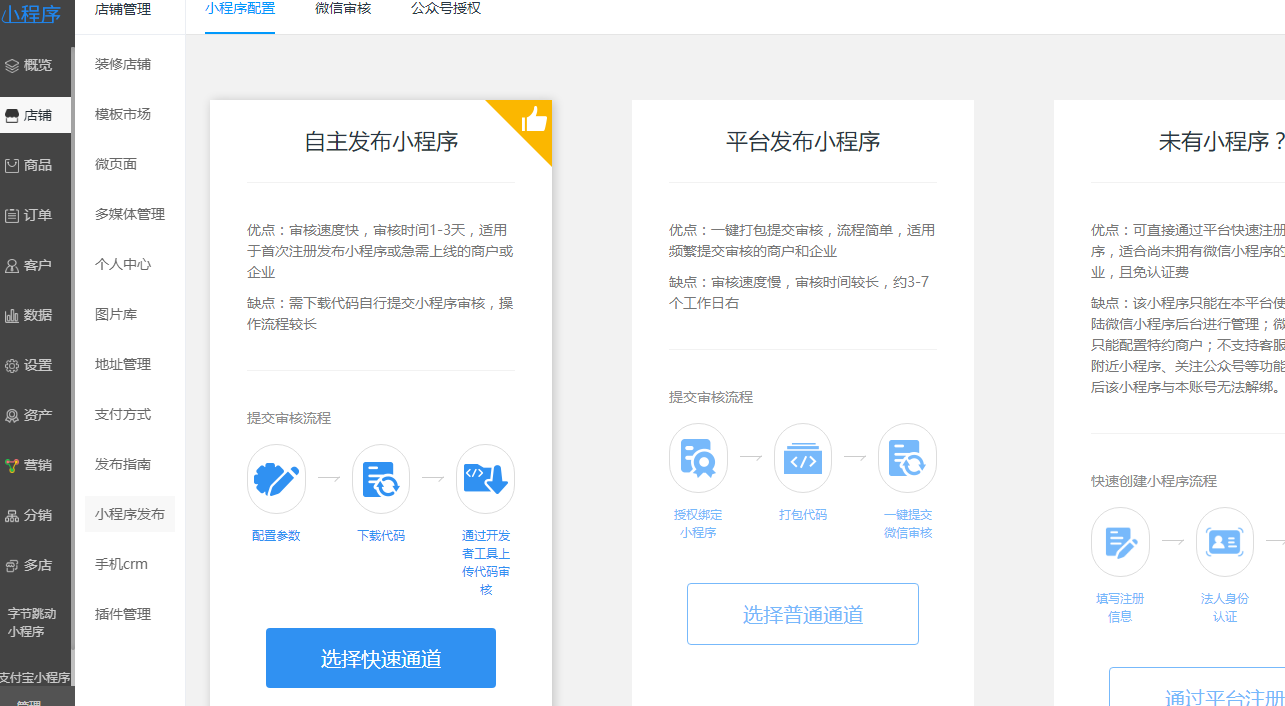The width and height of the screenshot is (1285, 706).
Task: Open 商品 in the left sidebar
Action: (x=37, y=165)
